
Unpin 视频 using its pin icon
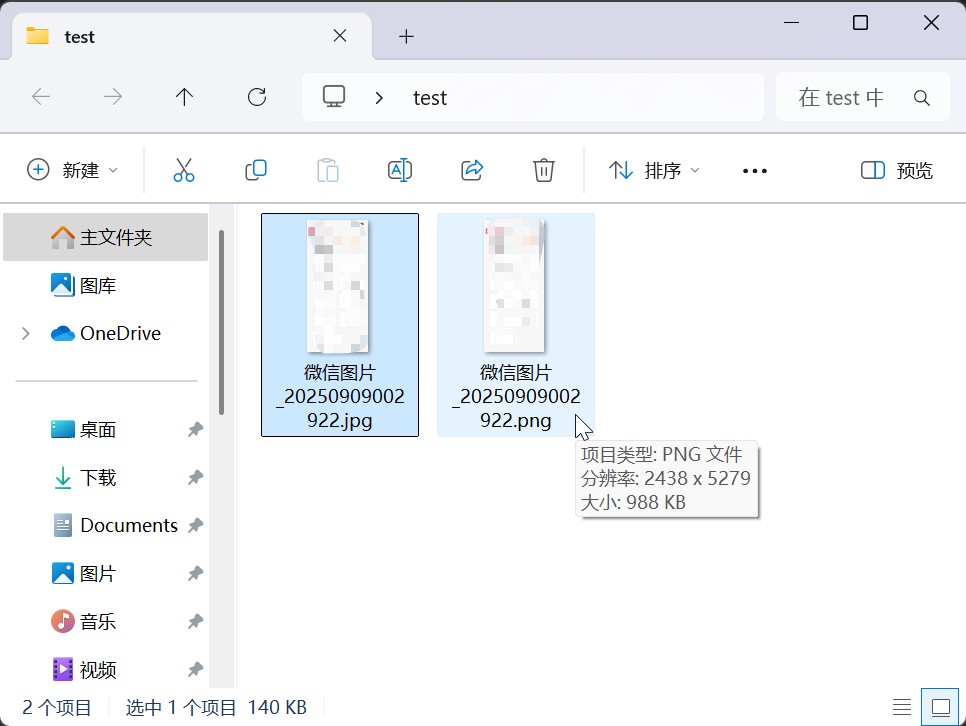(195, 669)
